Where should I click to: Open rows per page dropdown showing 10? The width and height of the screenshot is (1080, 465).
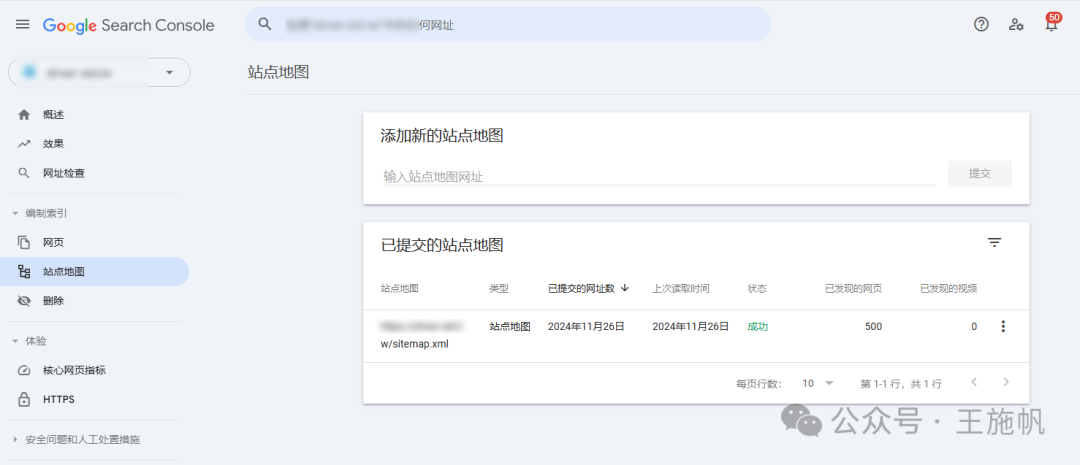pos(818,383)
